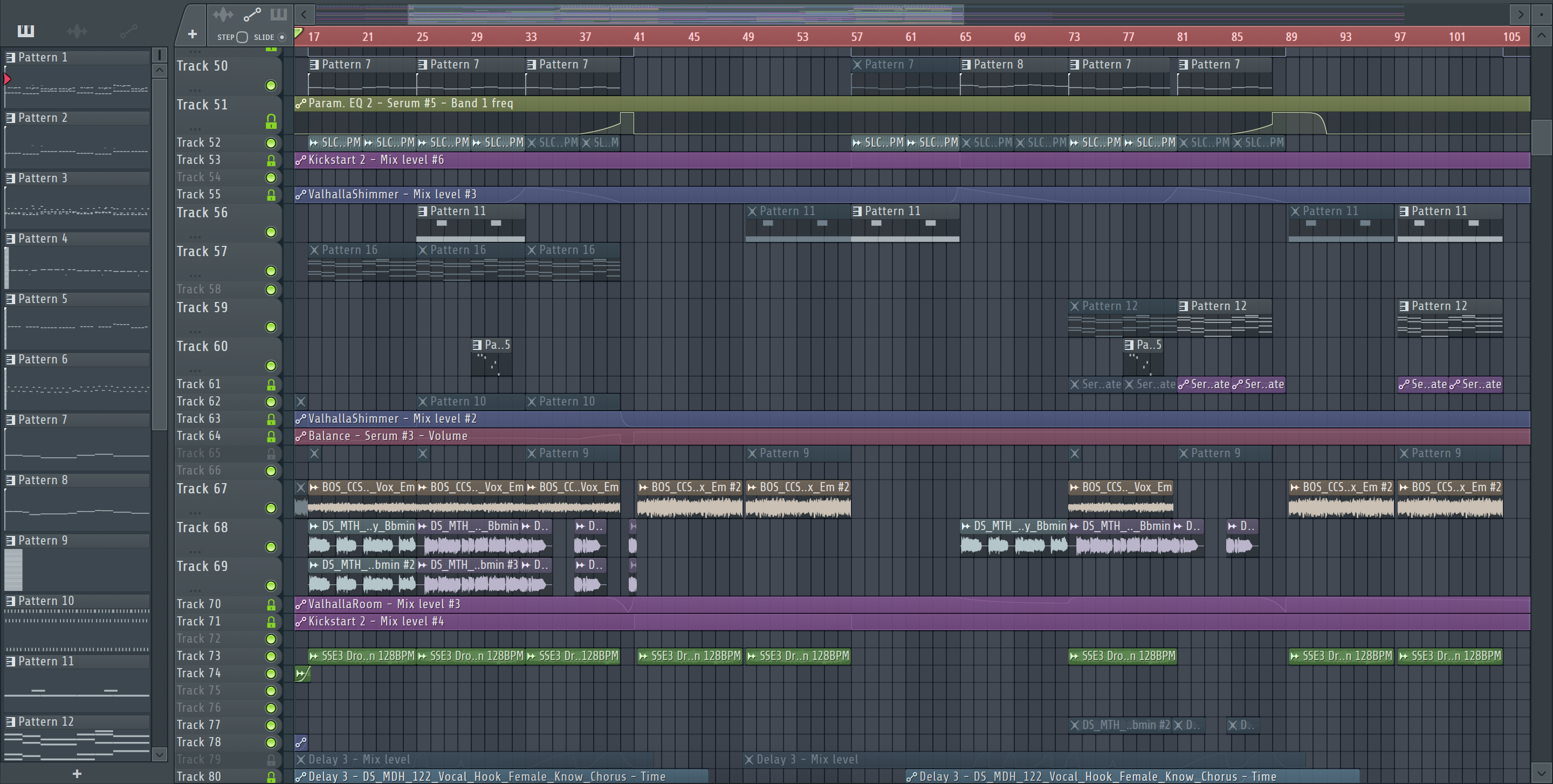The image size is (1553, 784).
Task: Jump to bar 57 on the timeline ruler
Action: (857, 37)
